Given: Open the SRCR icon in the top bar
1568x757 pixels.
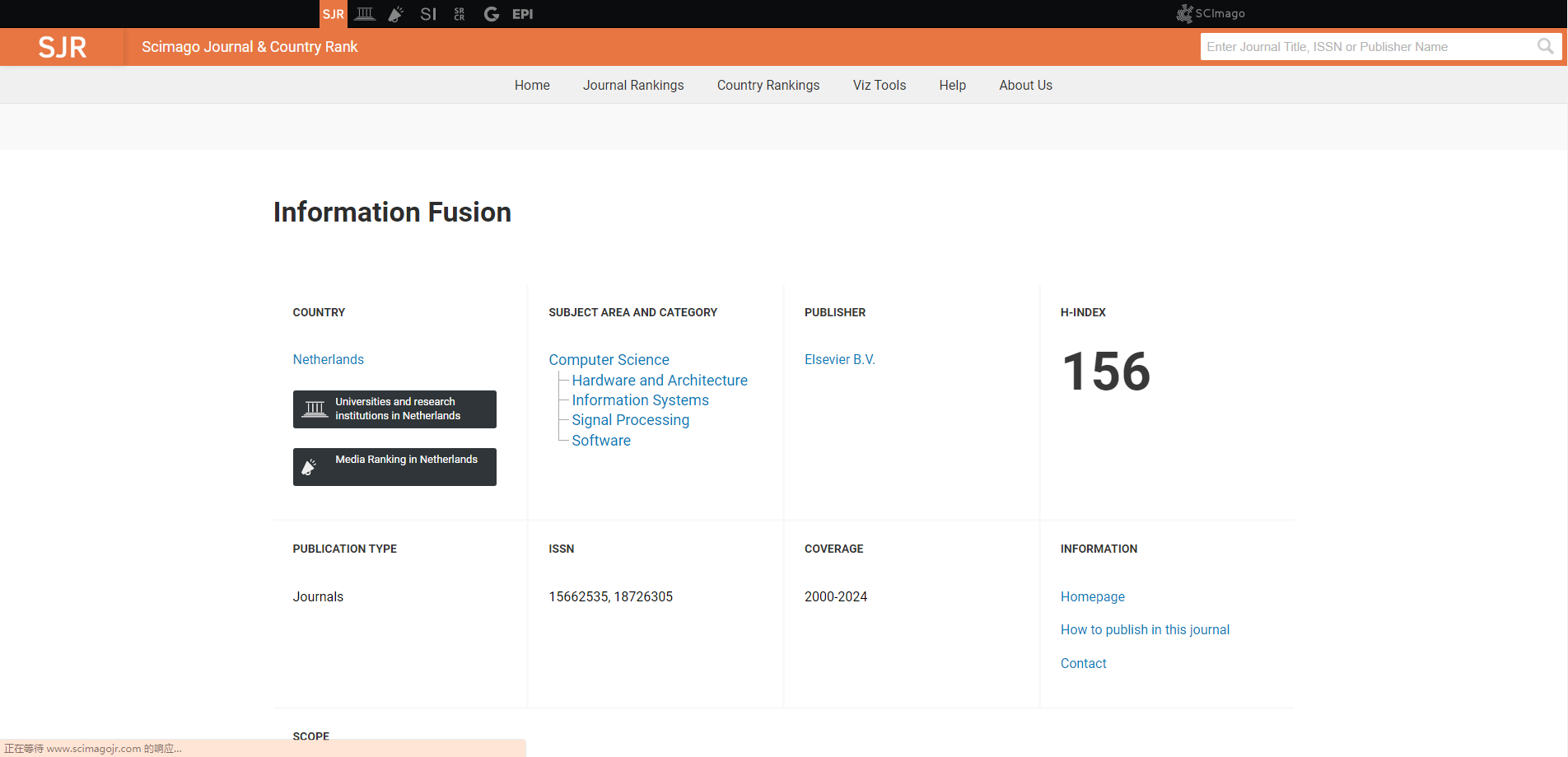Looking at the screenshot, I should point(460,14).
